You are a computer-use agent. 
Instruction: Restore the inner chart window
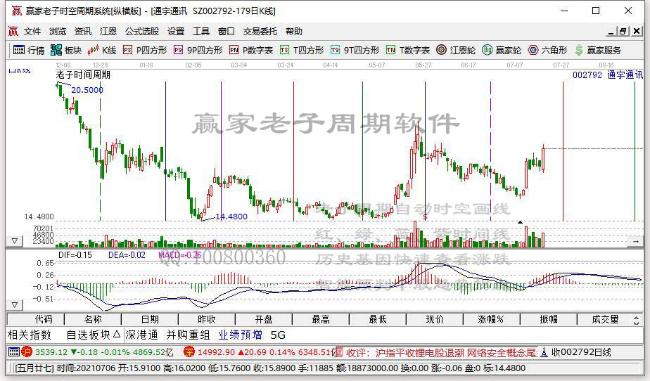click(623, 31)
